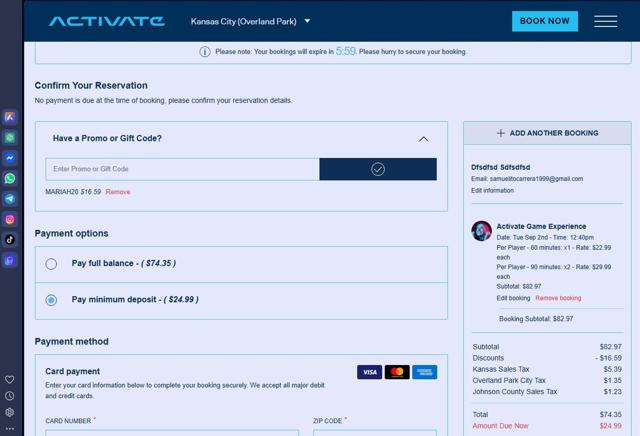Click the expiry notice info icon

[x=205, y=52]
